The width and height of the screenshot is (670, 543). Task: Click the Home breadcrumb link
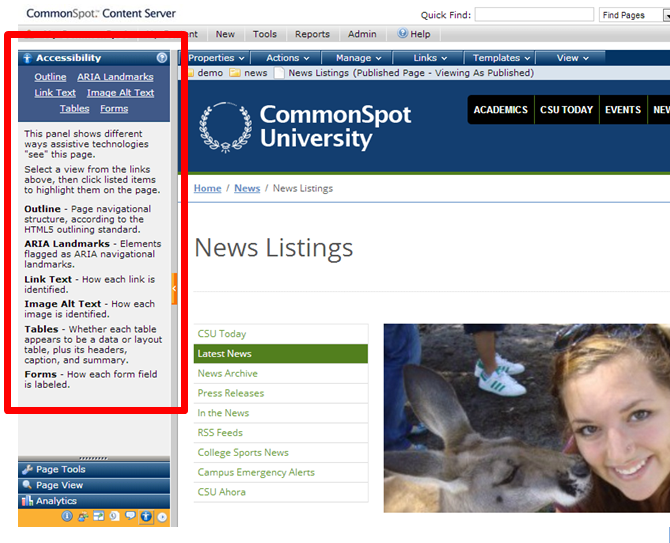point(208,188)
